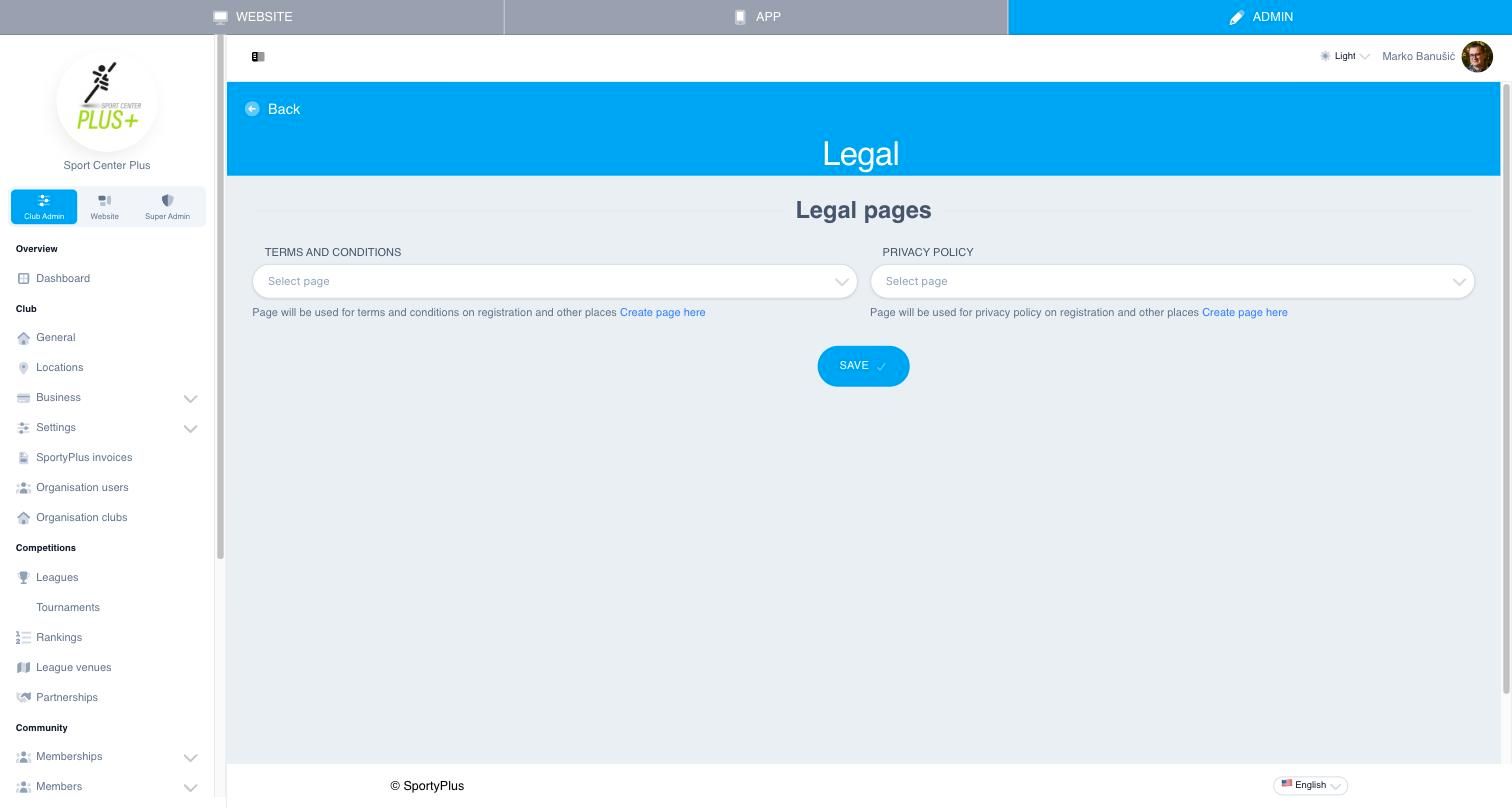Click the SAVE button
The height and width of the screenshot is (808, 1512).
pyautogui.click(x=863, y=366)
